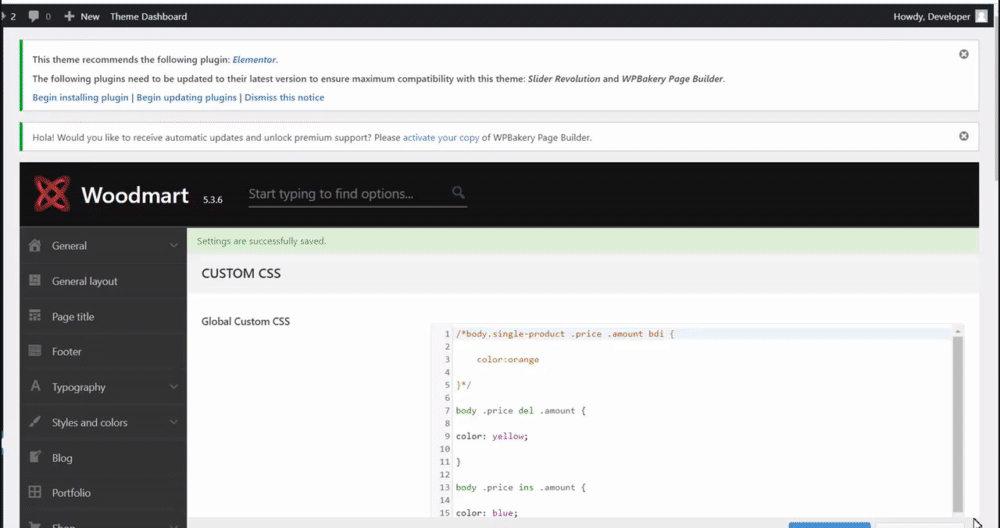Click code line 1 with body.single-product selector
Viewport: 1000px width, 528px height.
click(564, 334)
